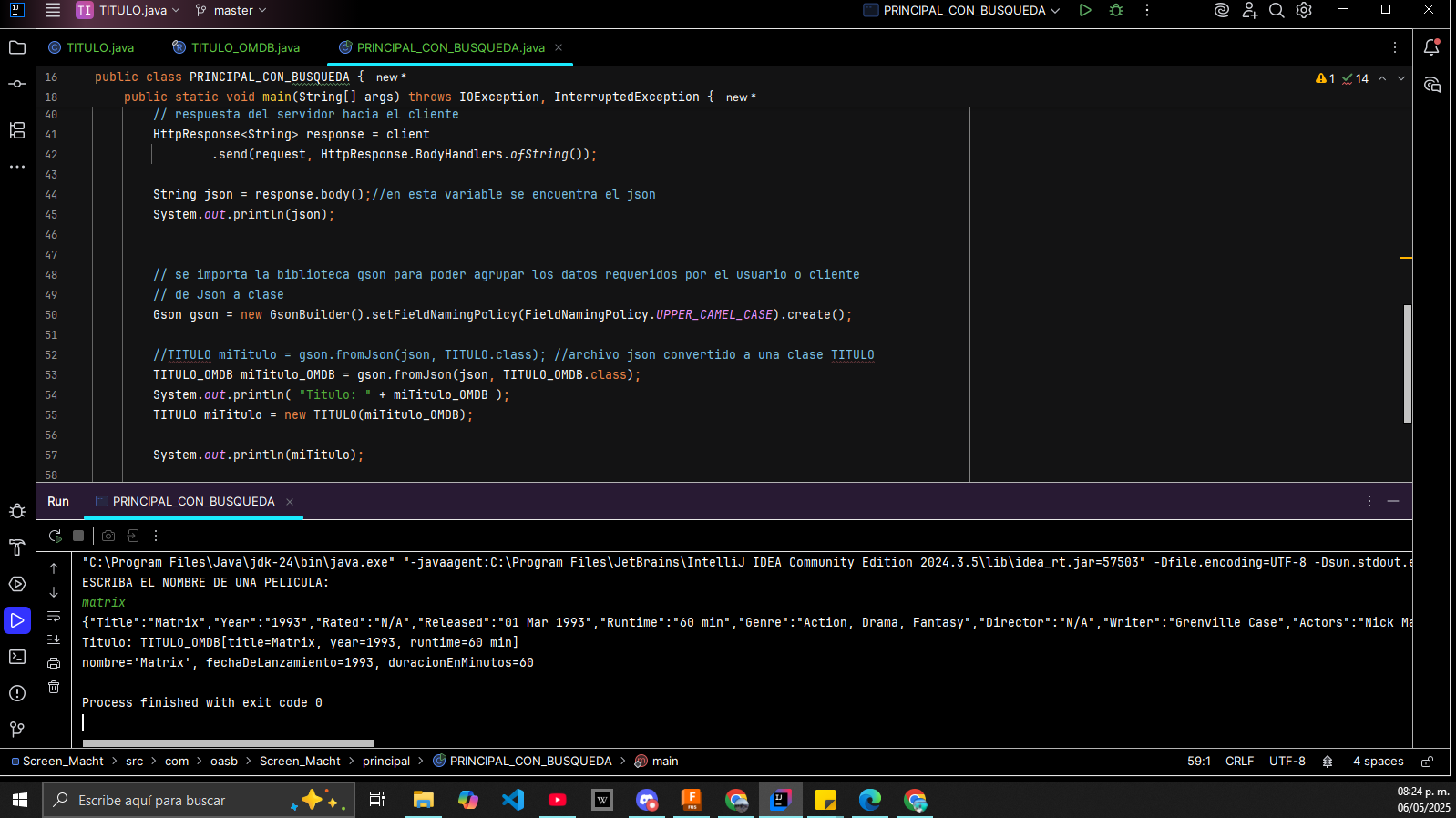Click the exit/attach arrow icon in Run toolbar
The width and height of the screenshot is (1456, 818).
(x=133, y=536)
